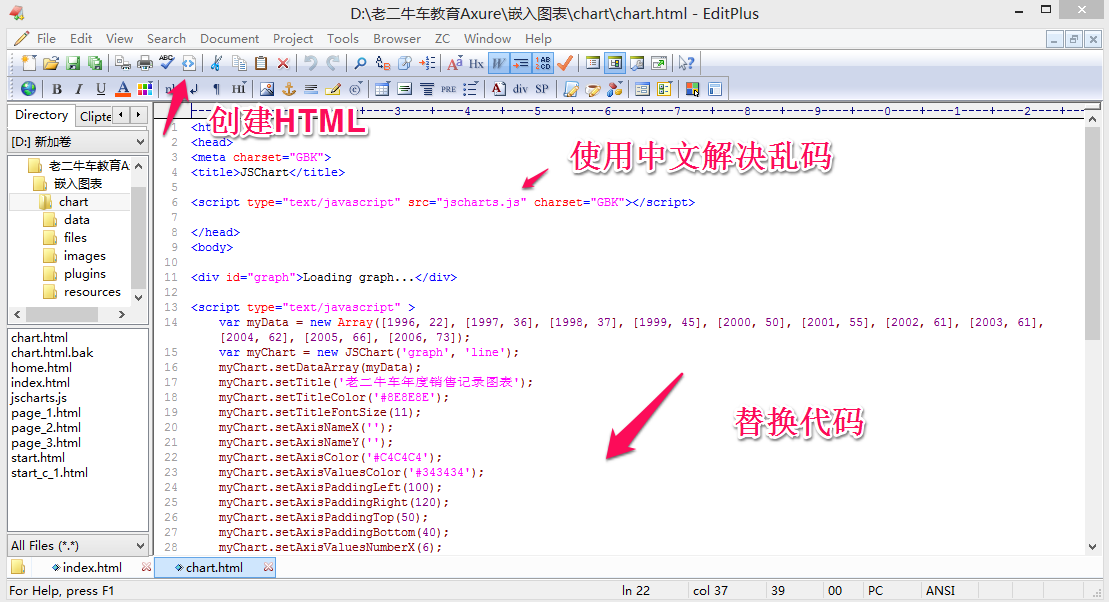Click the Find magnifier icon

click(x=361, y=64)
